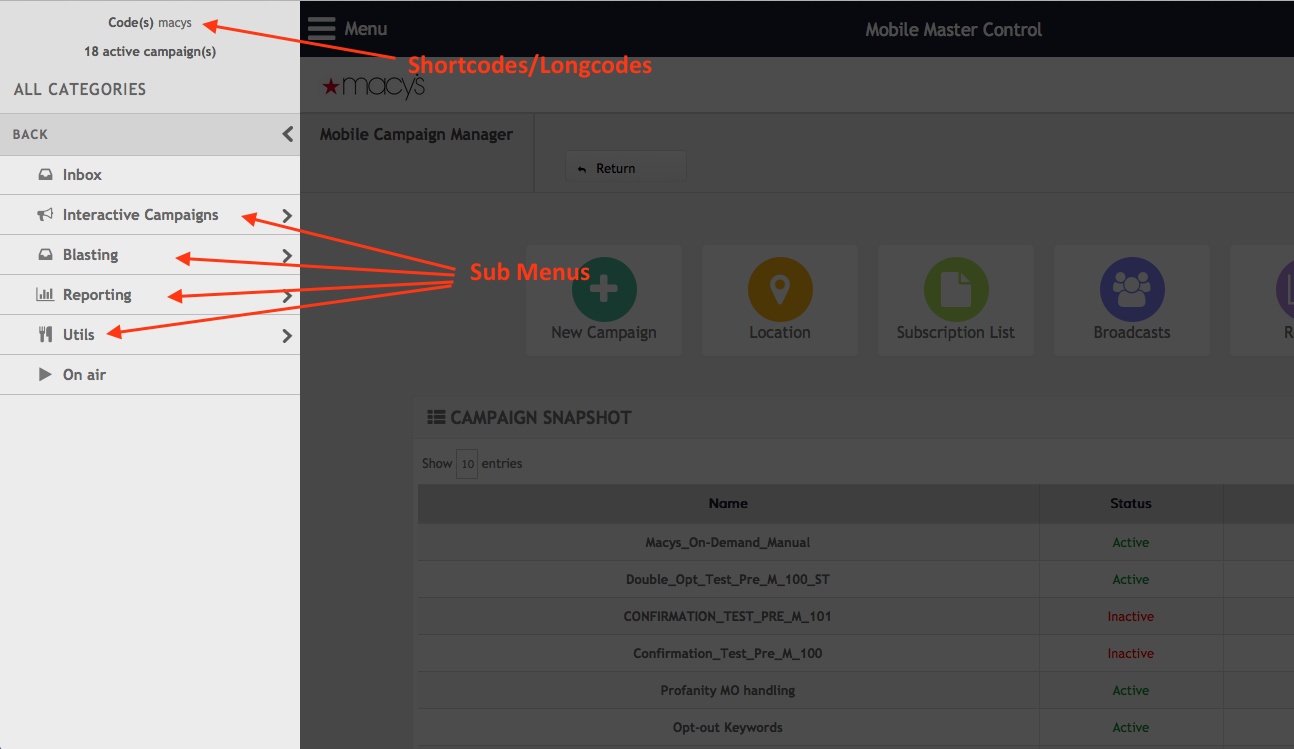Expand the Utils submenu chevron
1294x749 pixels.
pos(287,336)
